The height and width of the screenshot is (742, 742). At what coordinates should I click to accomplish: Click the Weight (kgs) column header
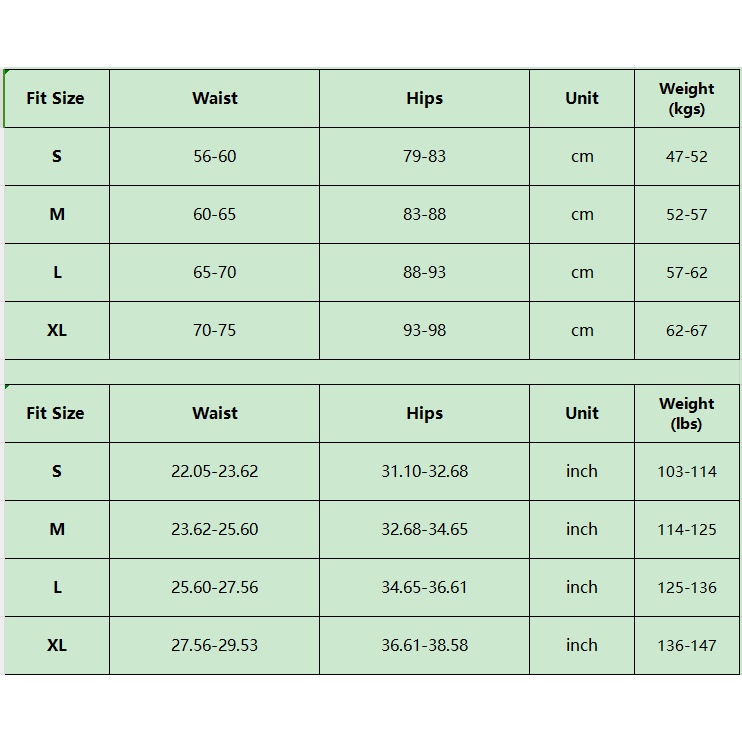coord(687,98)
